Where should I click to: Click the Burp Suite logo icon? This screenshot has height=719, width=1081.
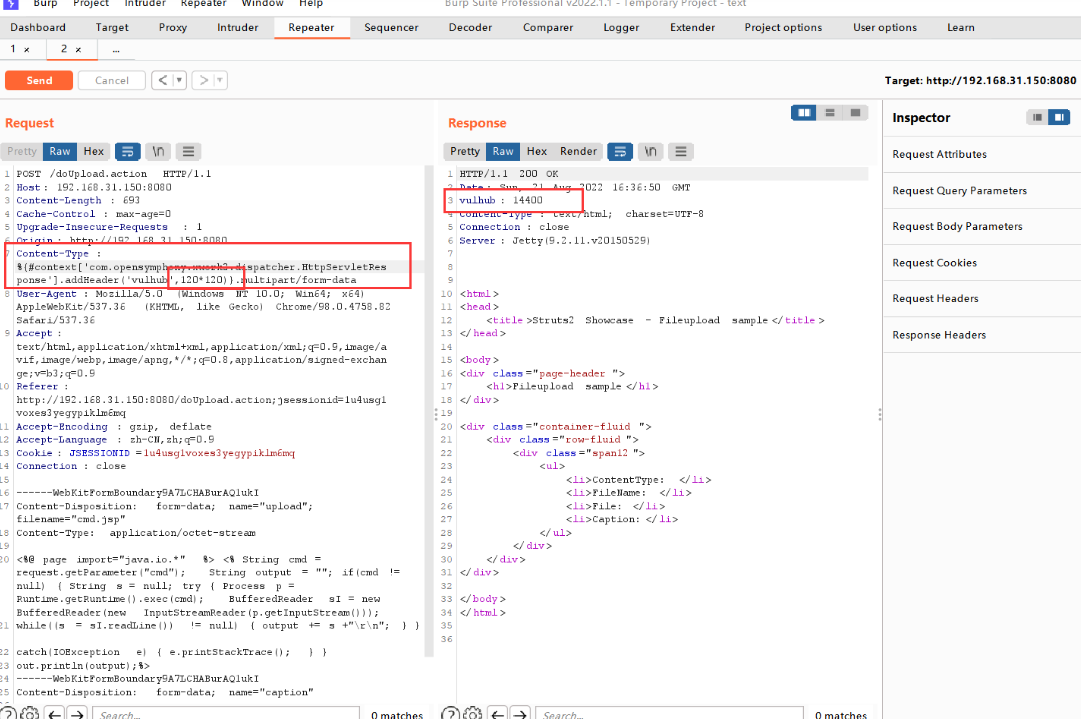pos(11,3)
